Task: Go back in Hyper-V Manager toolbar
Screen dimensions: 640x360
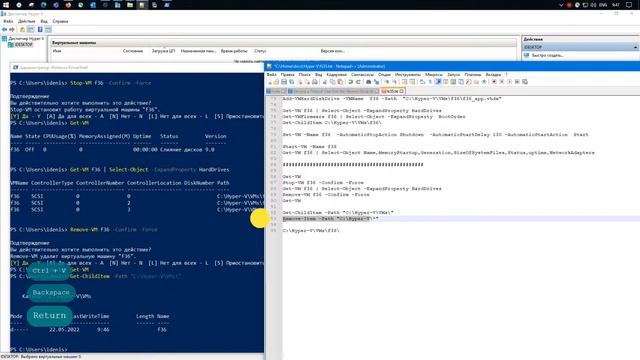Action: coord(4,29)
